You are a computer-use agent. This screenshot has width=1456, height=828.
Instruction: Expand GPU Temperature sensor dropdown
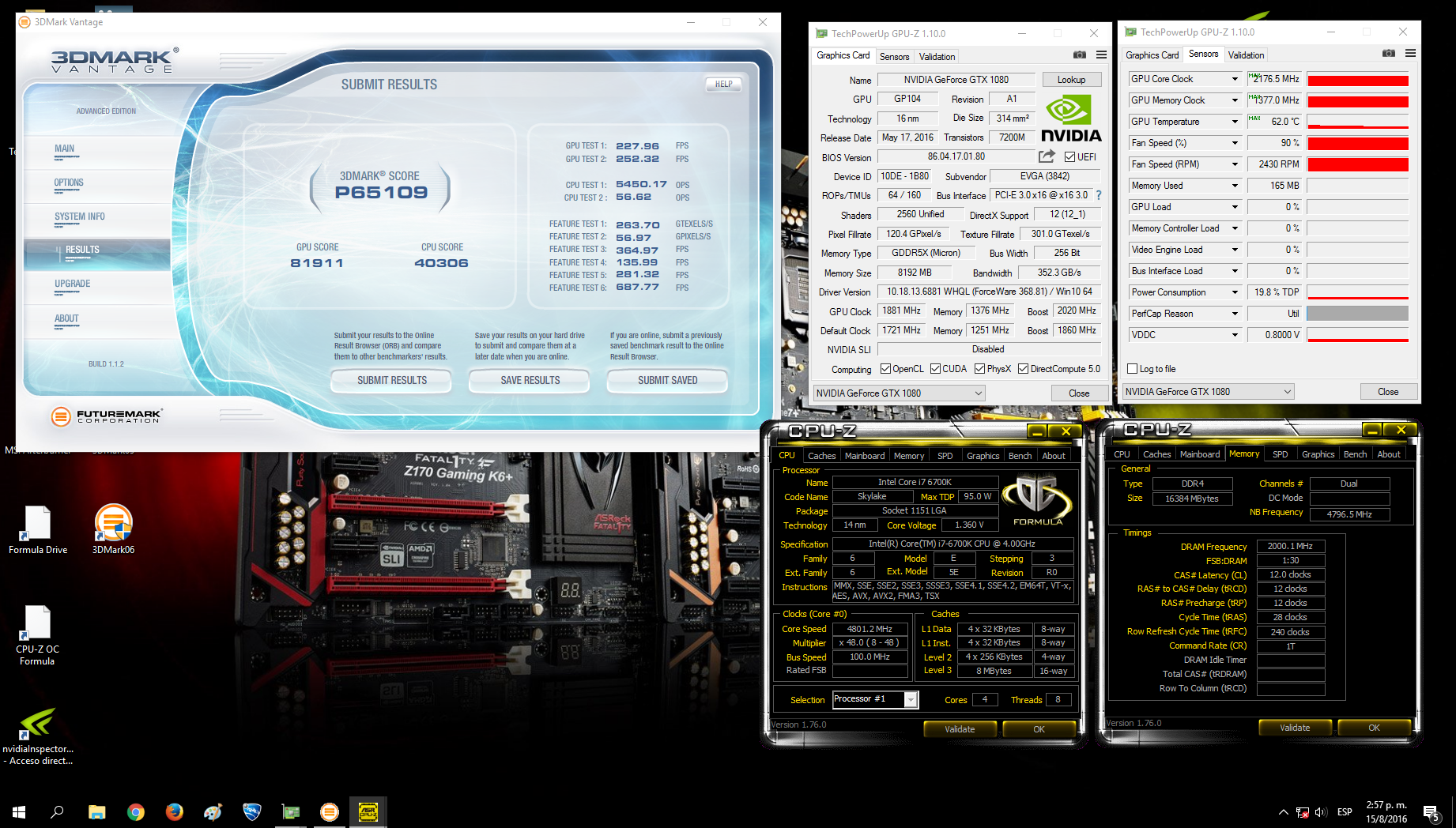1235,122
